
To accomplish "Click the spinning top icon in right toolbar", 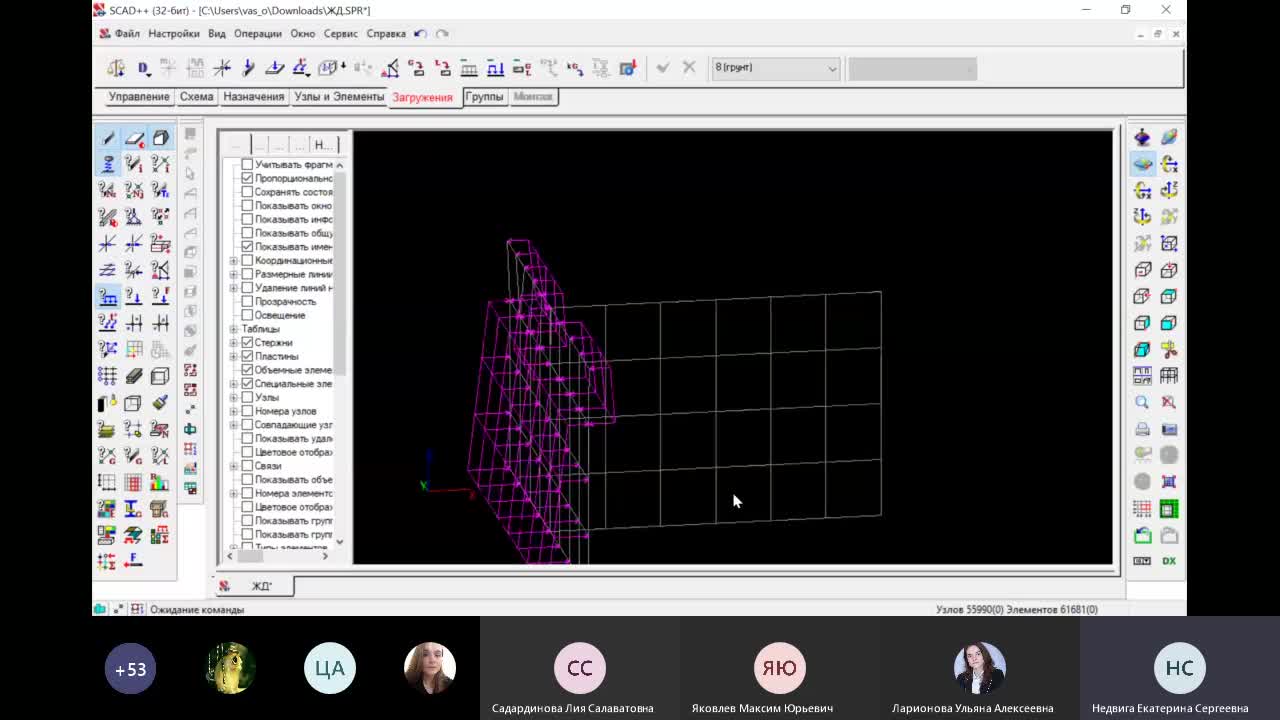I will click(1142, 137).
